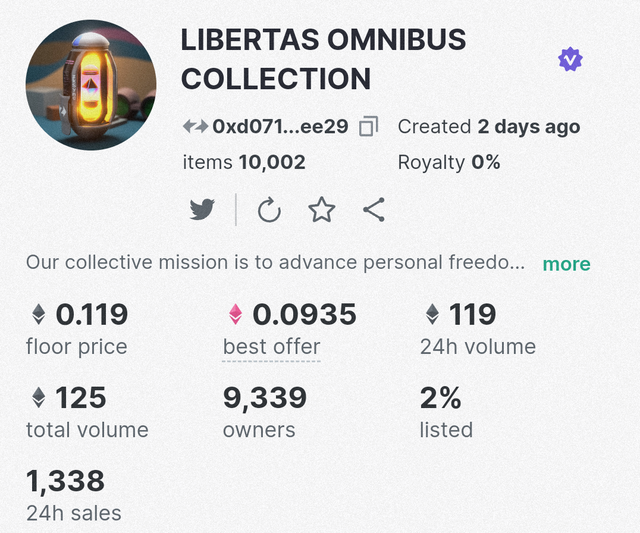Viewport: 640px width, 533px height.
Task: Open the contract address 0xd071...ee29 link
Action: 280,127
